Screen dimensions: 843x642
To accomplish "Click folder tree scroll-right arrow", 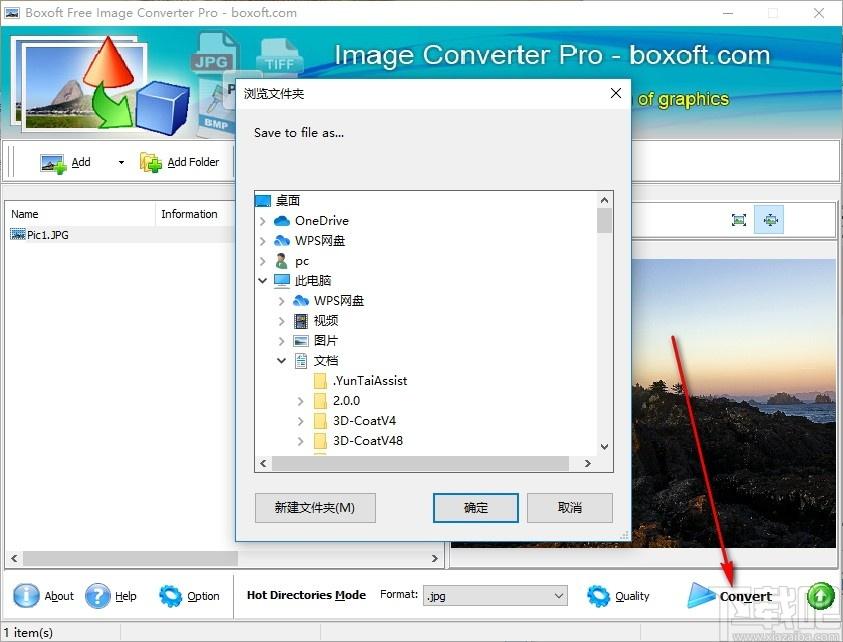I will [x=588, y=463].
